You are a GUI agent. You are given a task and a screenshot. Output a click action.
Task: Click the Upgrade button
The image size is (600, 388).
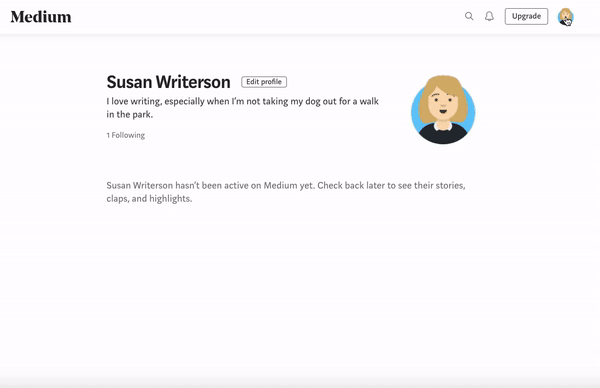526,16
